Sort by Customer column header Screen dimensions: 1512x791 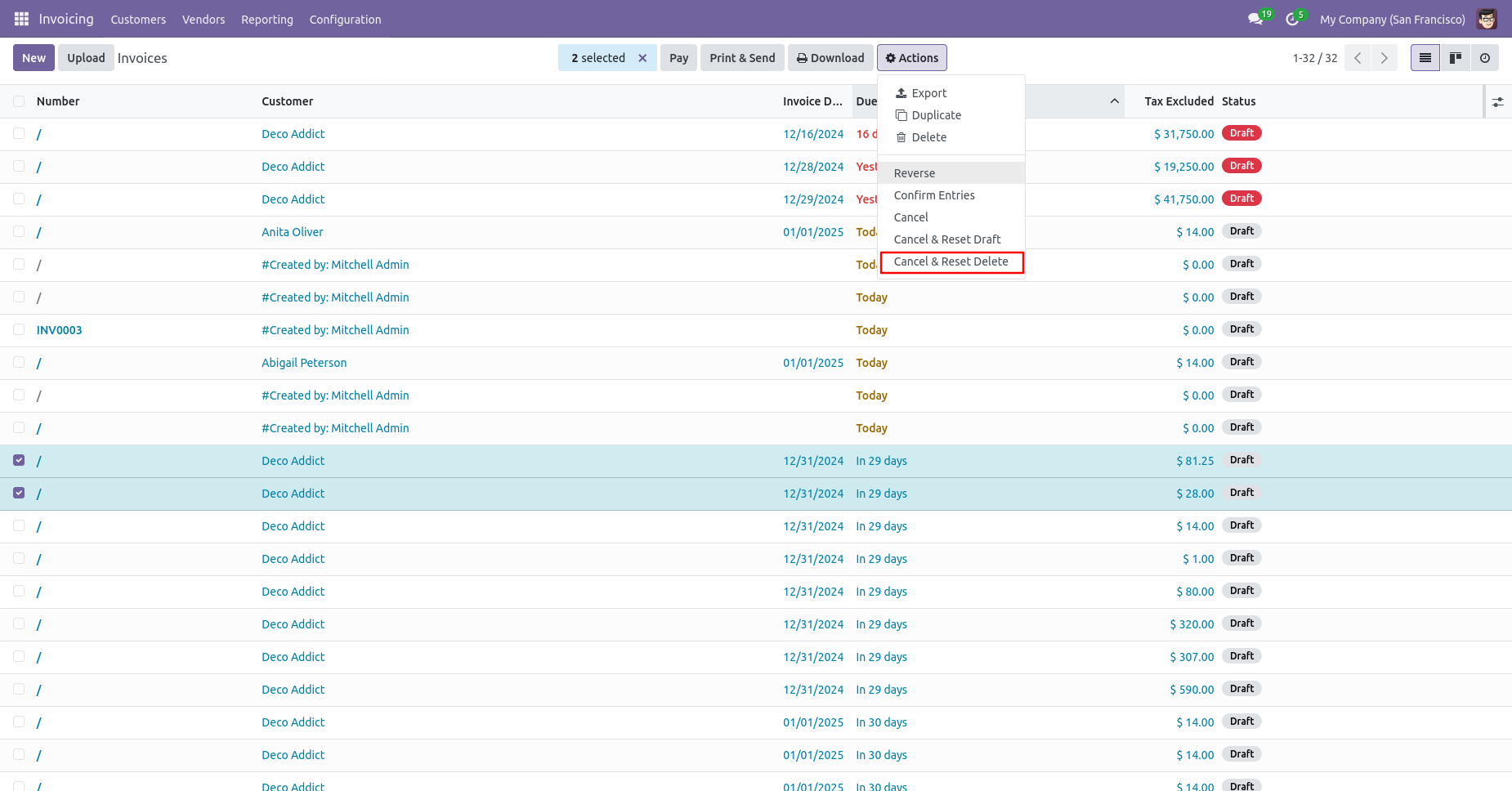coord(288,101)
